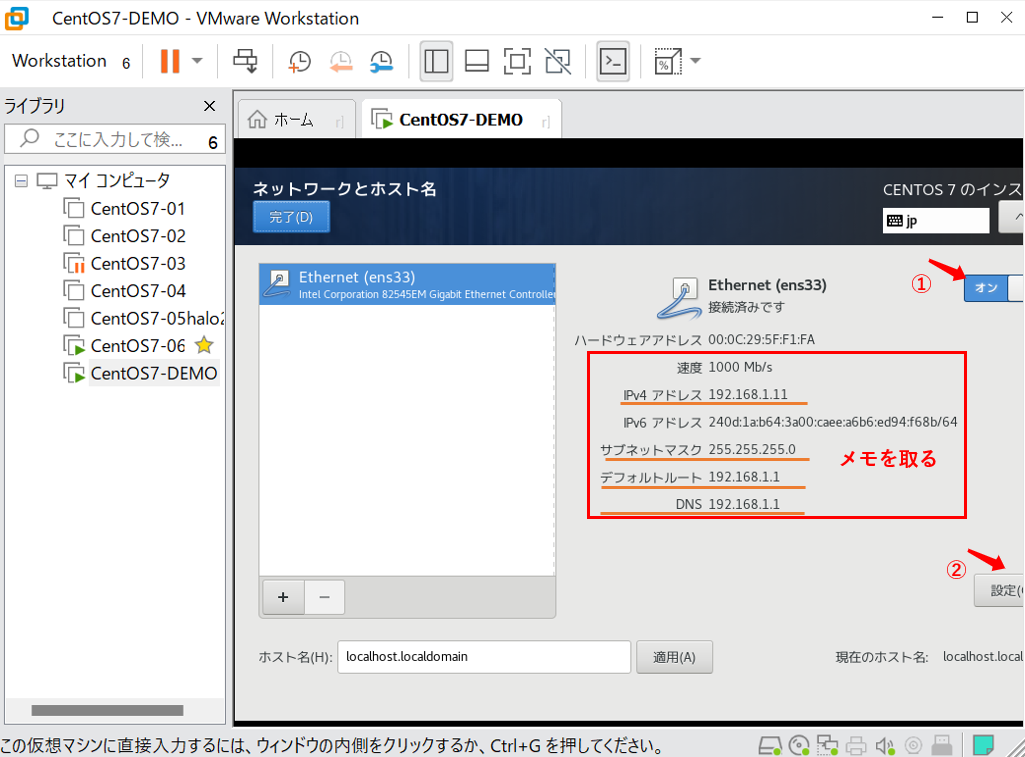
Task: Close the CentOS7-DEMO tab
Action: (546, 122)
